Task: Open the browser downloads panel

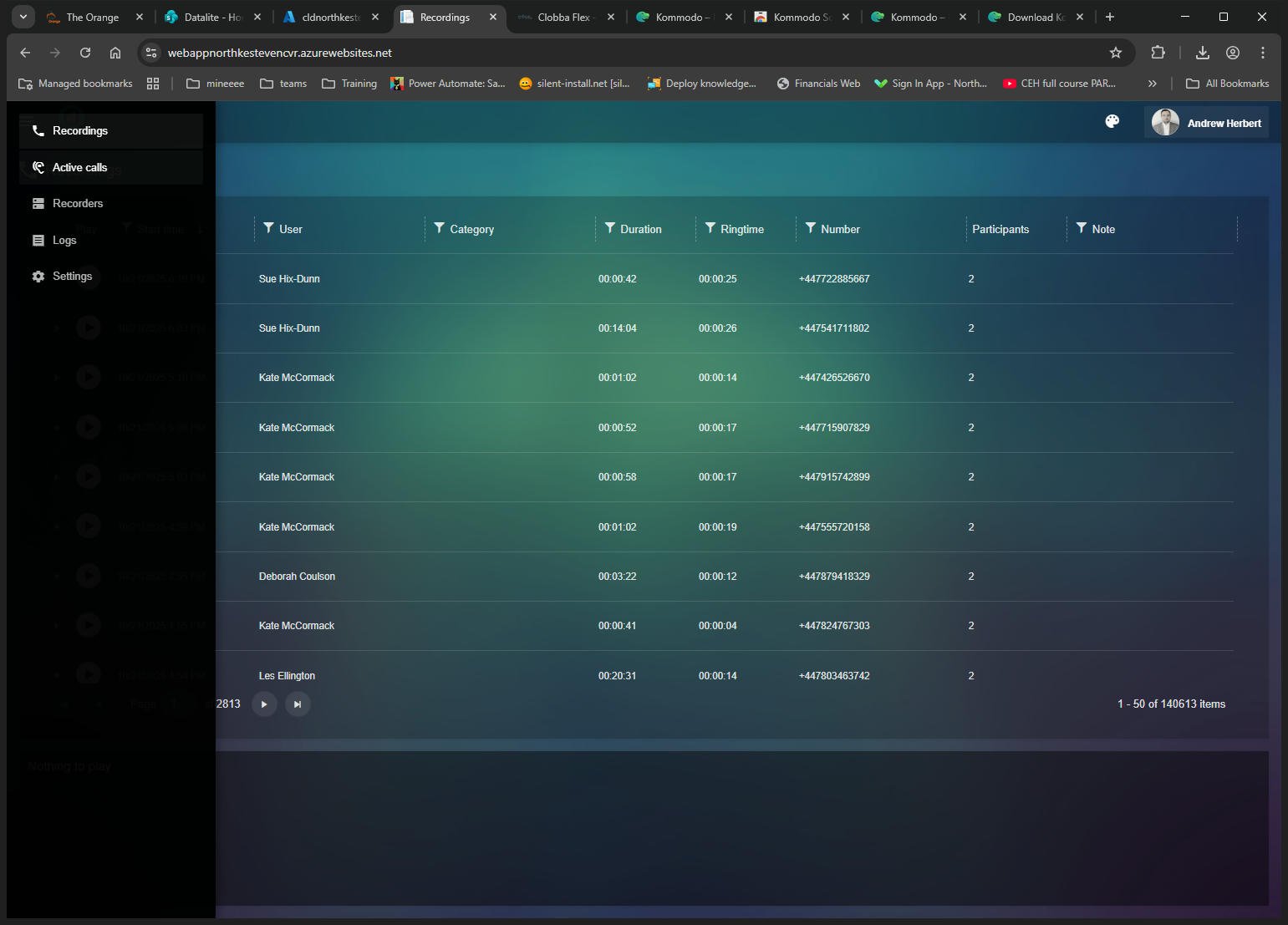Action: point(1203,53)
